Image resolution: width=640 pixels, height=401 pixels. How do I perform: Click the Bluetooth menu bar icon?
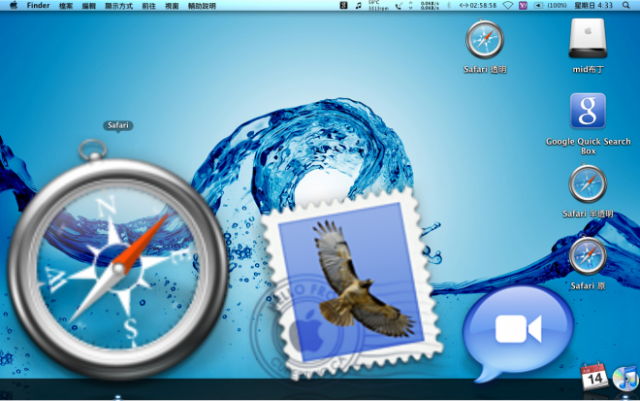point(449,5)
